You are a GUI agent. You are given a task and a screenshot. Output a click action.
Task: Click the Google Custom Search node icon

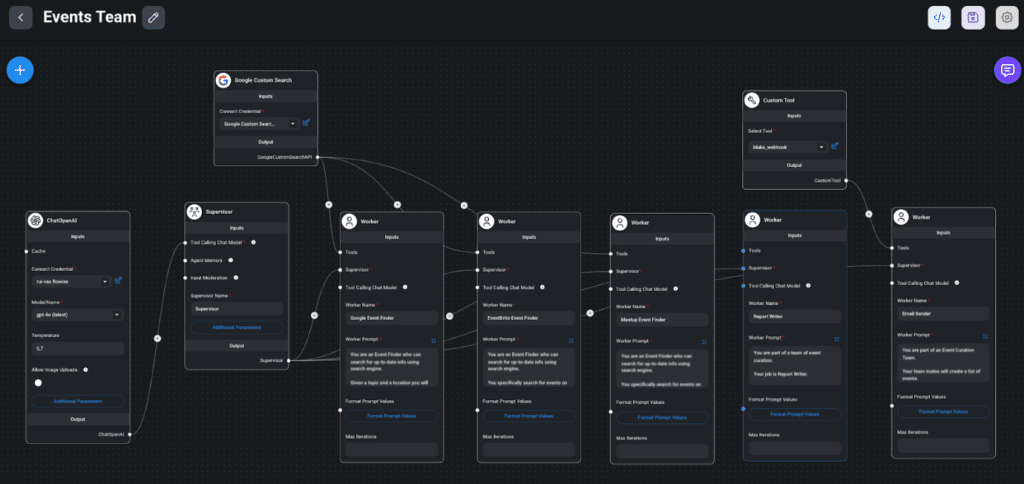point(223,80)
